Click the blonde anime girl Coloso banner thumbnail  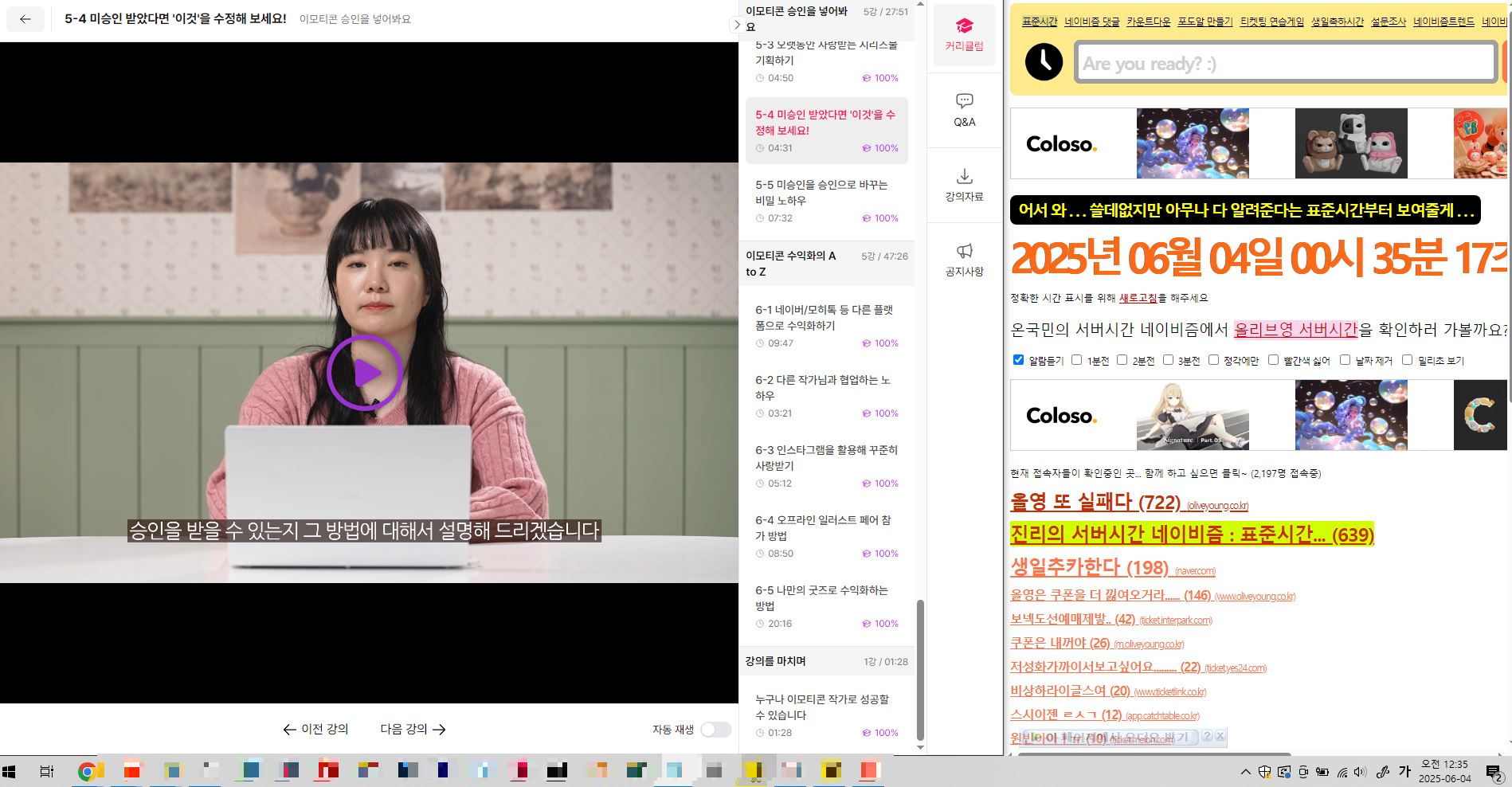click(1193, 415)
